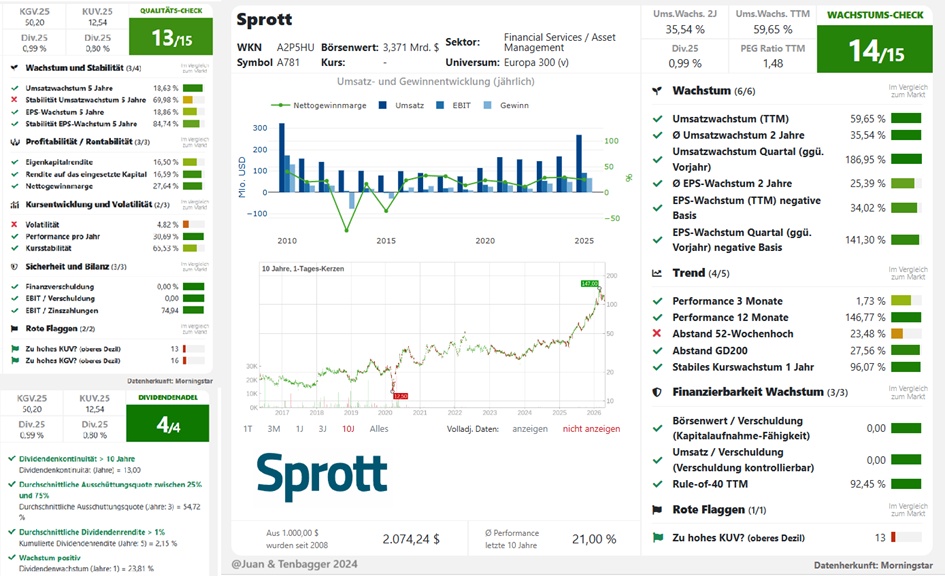Click green flag next to Zu hohes KGV?

(14, 360)
